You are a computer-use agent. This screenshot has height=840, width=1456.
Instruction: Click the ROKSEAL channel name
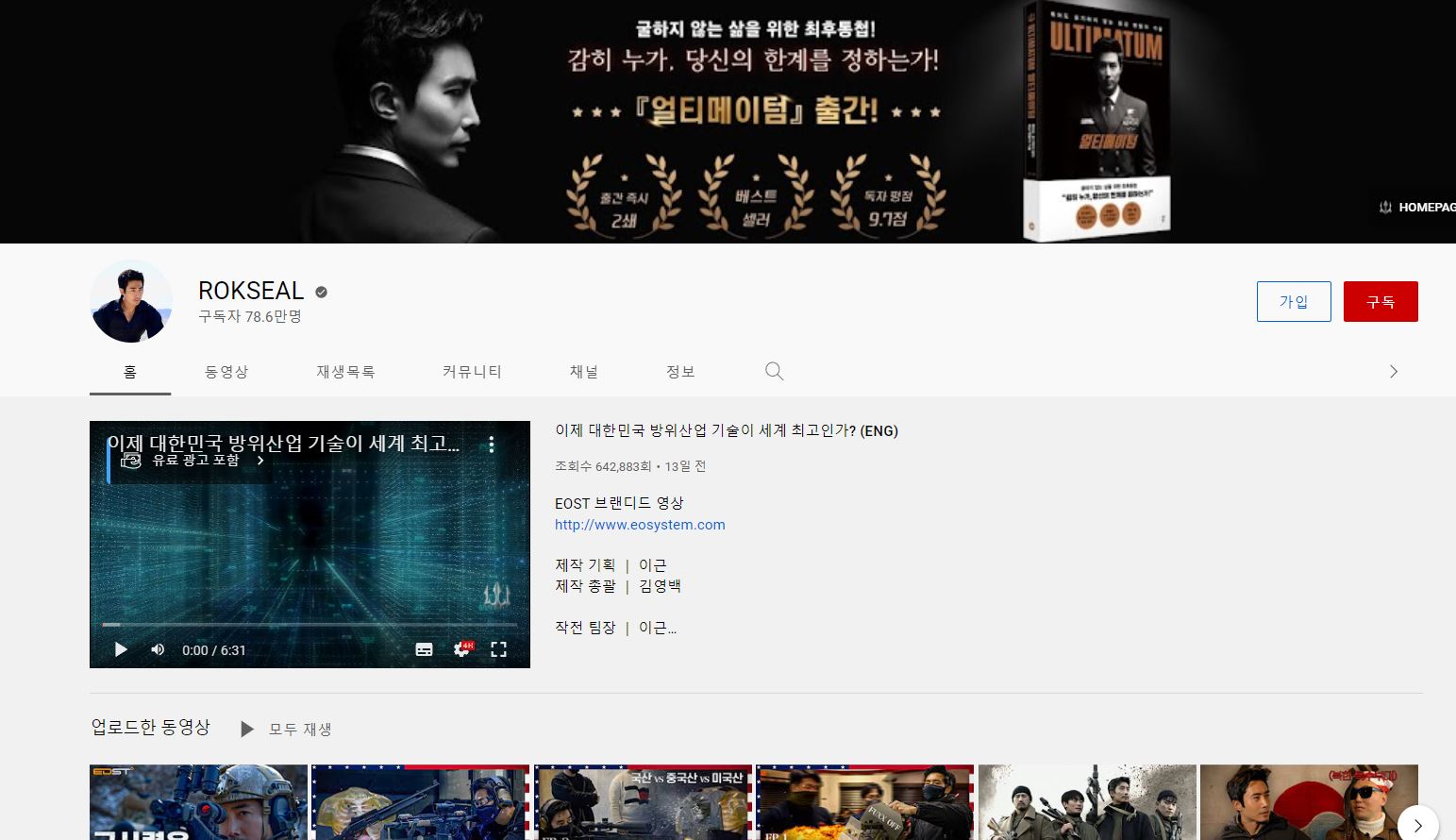tap(251, 291)
